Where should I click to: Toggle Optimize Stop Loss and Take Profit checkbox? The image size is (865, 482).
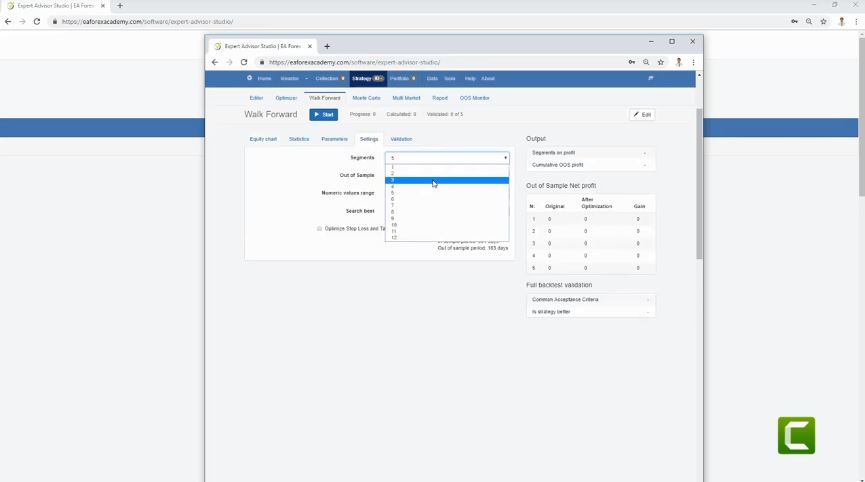[x=320, y=228]
